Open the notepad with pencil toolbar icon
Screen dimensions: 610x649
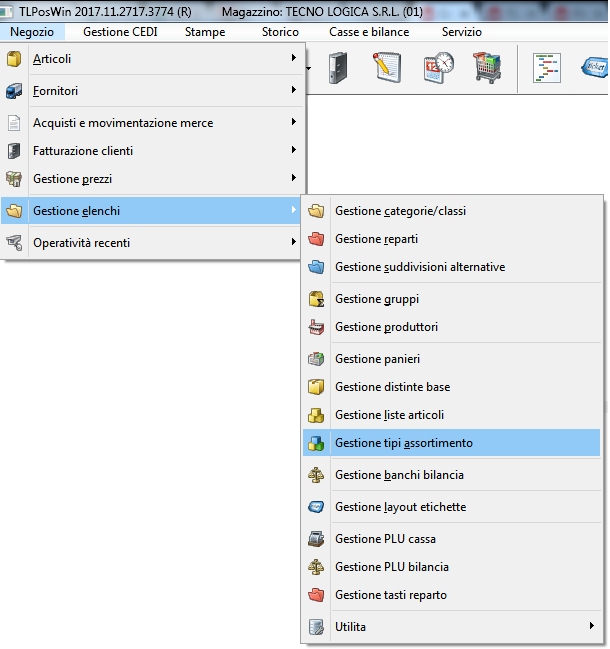[x=386, y=69]
